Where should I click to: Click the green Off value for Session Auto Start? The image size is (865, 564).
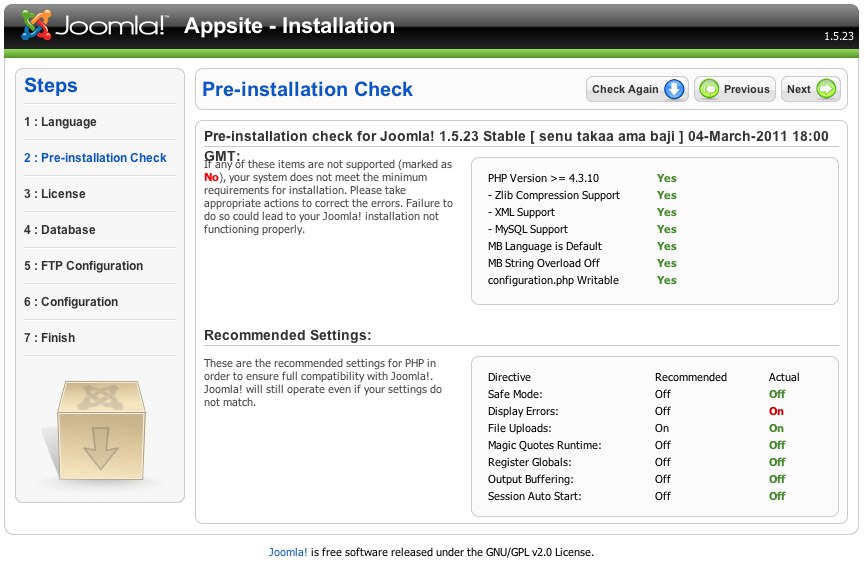(x=777, y=496)
